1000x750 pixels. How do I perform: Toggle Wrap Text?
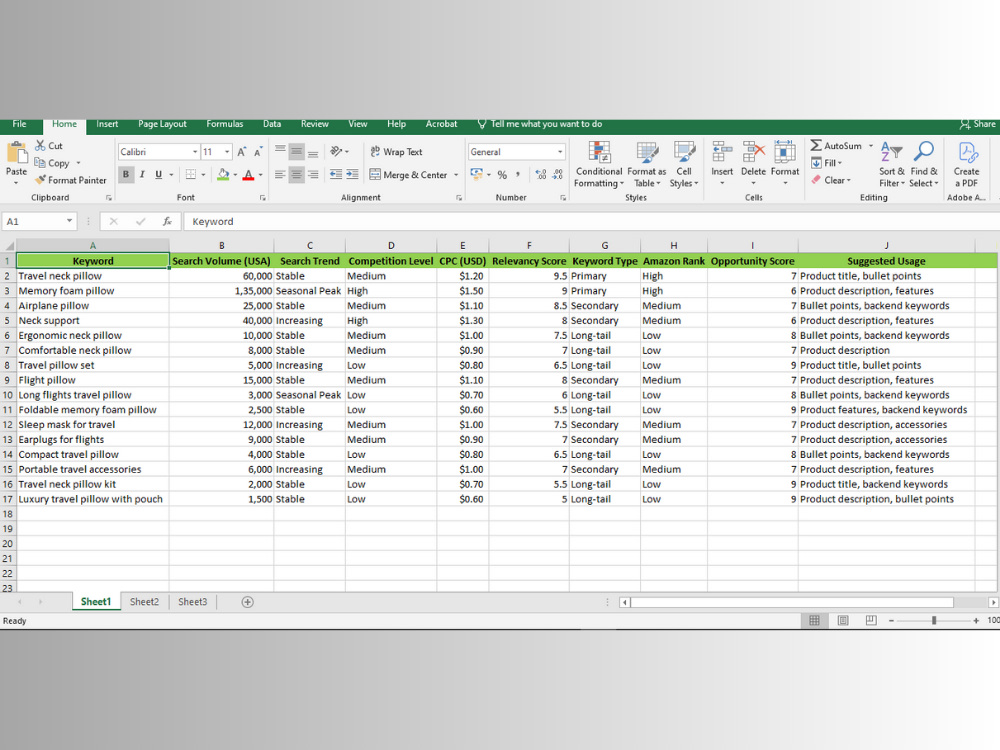tap(396, 152)
